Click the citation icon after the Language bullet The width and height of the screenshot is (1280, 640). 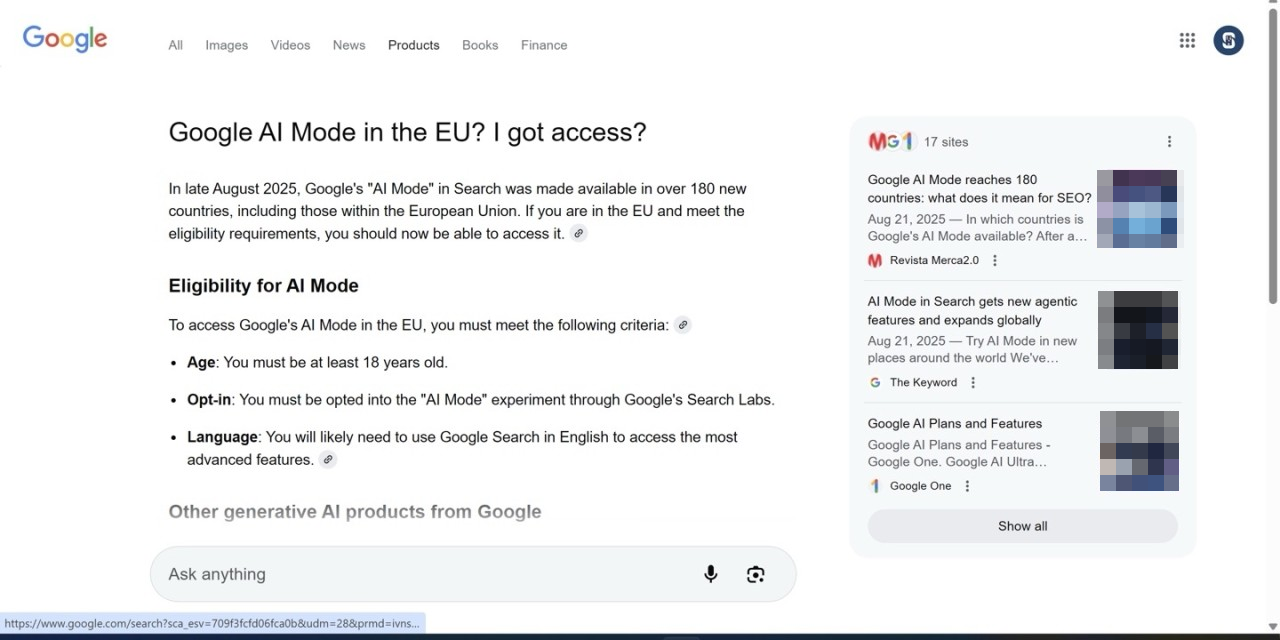(x=328, y=459)
